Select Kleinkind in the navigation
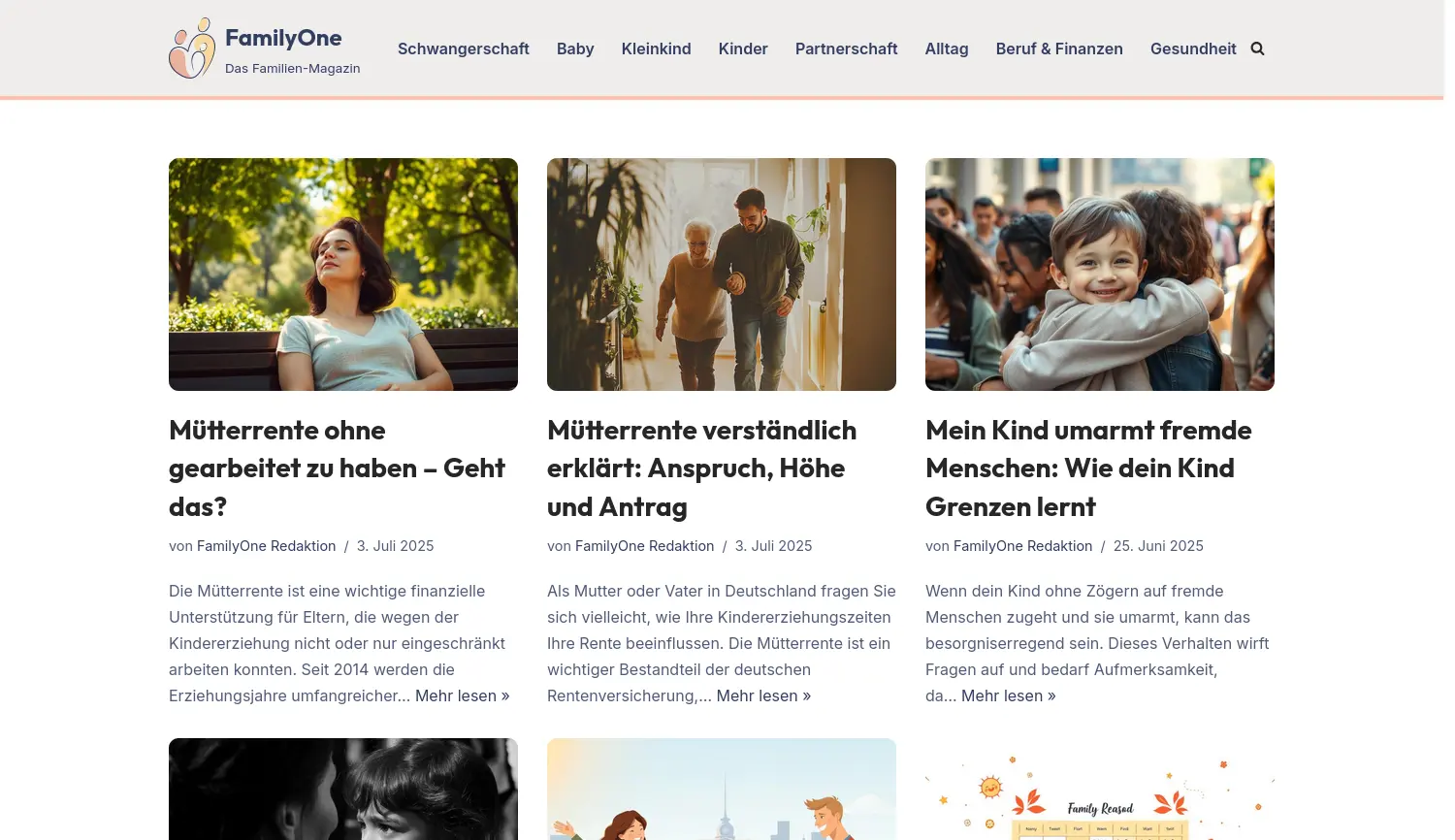 click(x=657, y=48)
